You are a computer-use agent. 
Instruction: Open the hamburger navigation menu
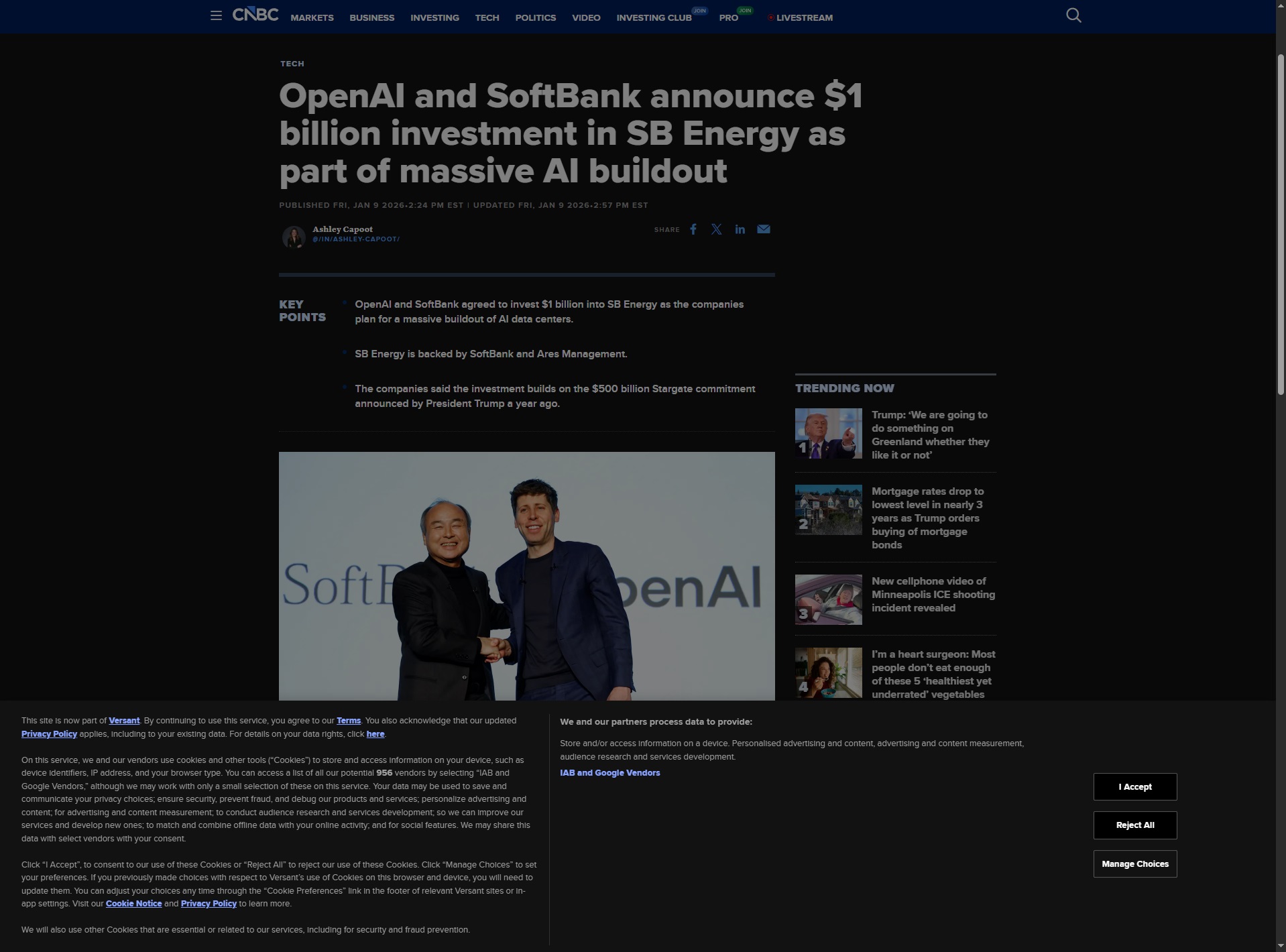pos(216,15)
